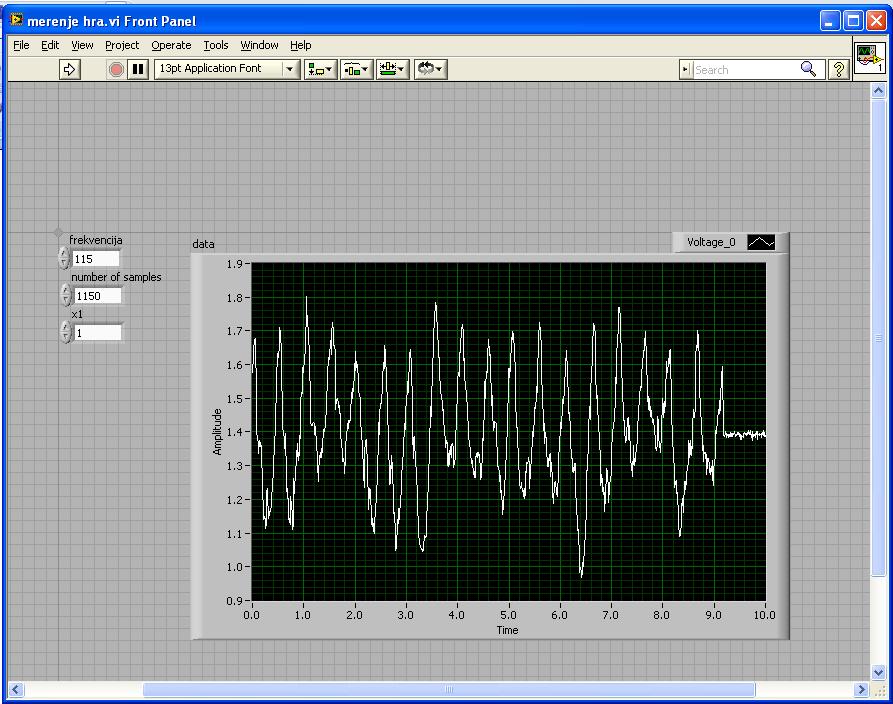The height and width of the screenshot is (704, 893).
Task: Click the number of samples field 1150
Action: [98, 296]
